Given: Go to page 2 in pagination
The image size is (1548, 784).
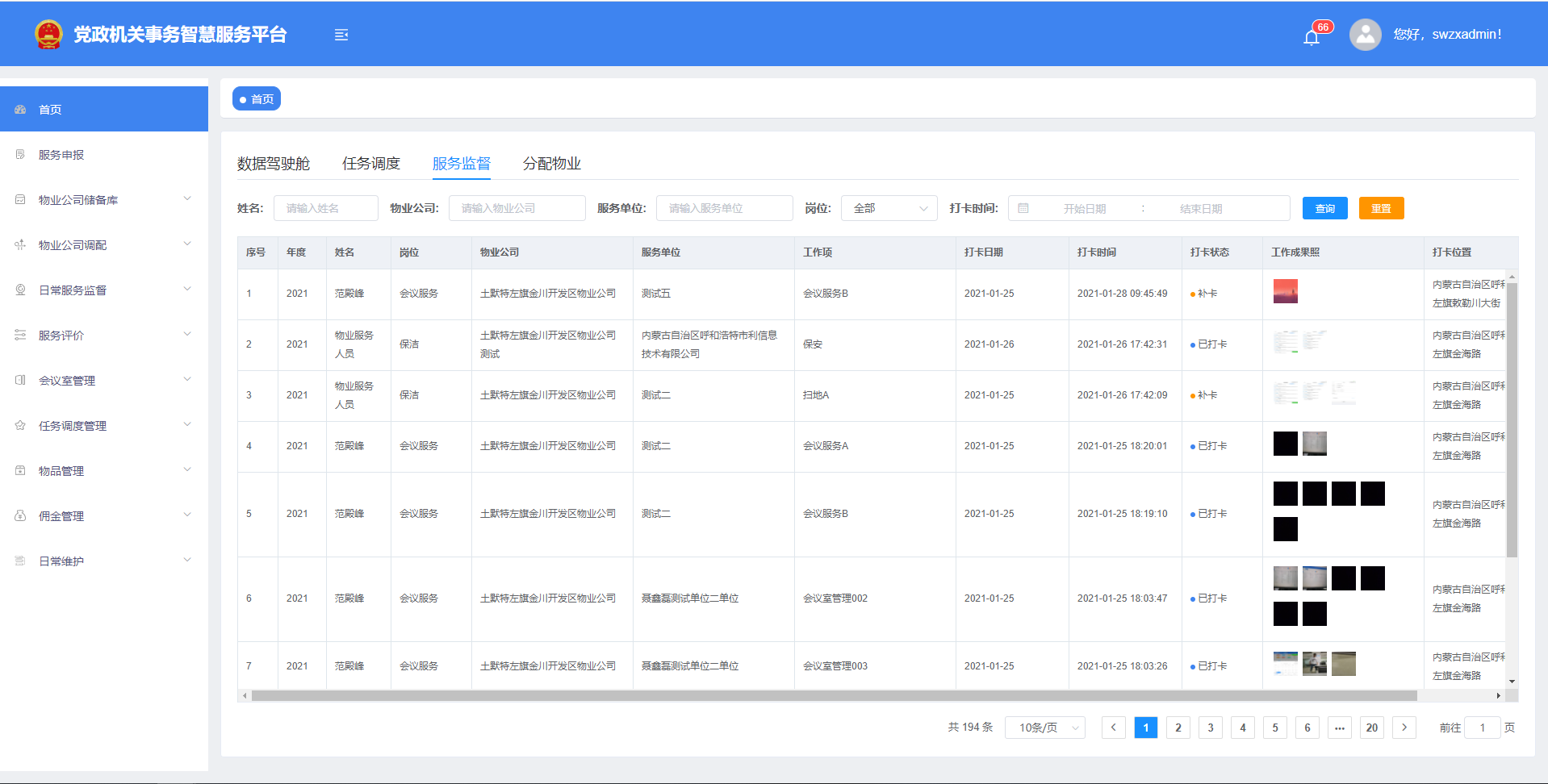Looking at the screenshot, I should click(x=1178, y=728).
